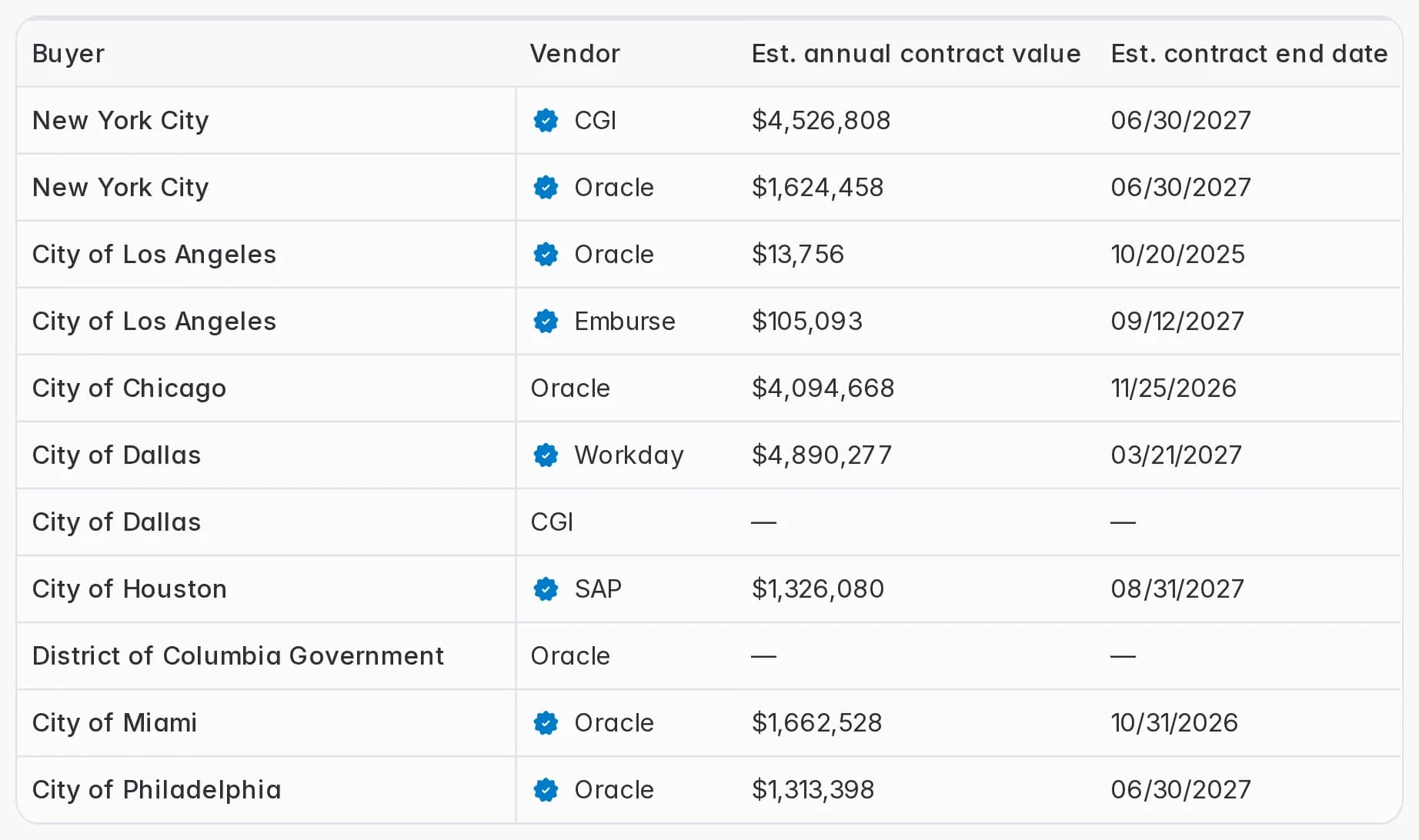Open City of Chicago buyer
Screen dimensions: 1419x840
[129, 388]
